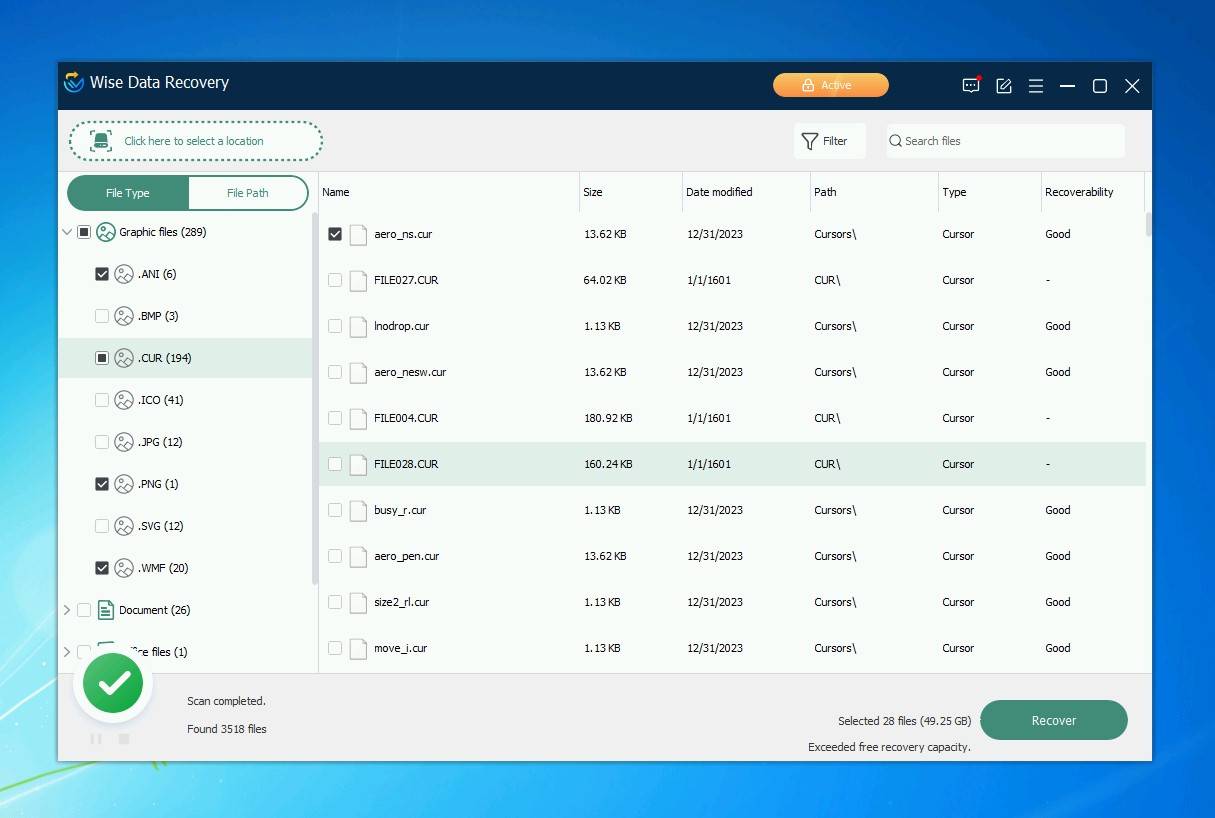
Task: Expand the Office files tree node
Action: click(x=67, y=652)
